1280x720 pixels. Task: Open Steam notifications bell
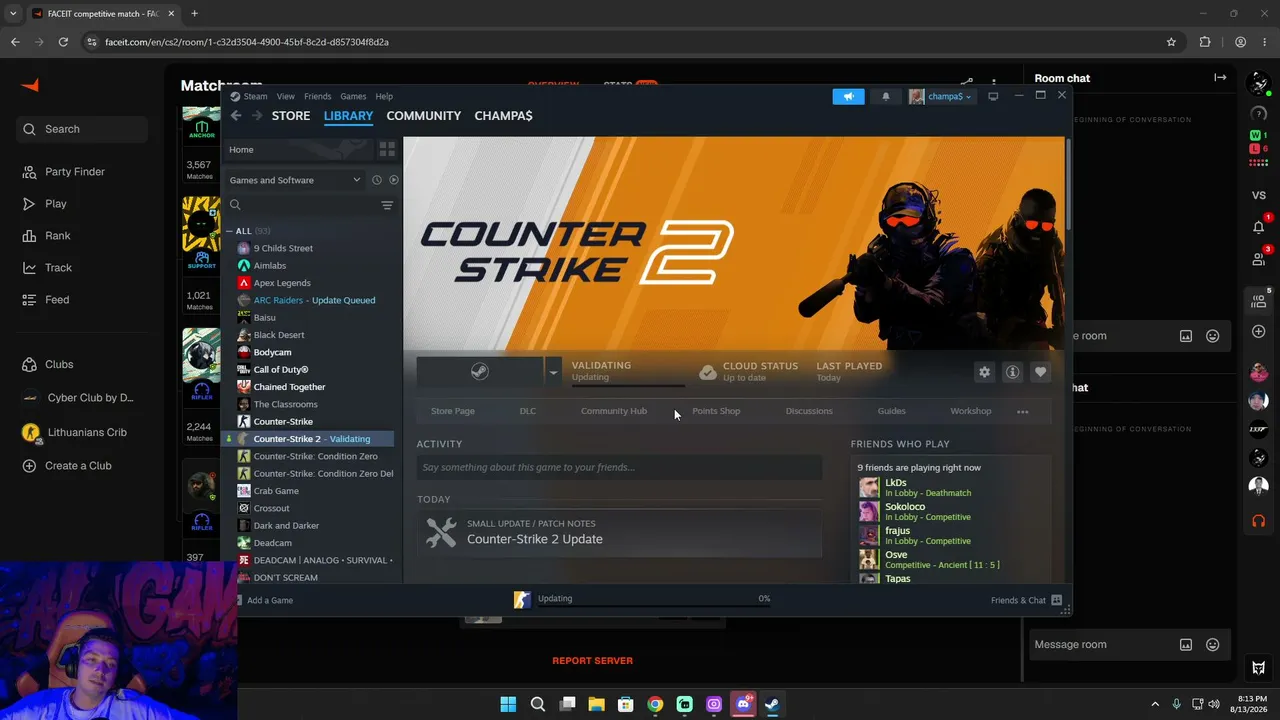coord(885,96)
